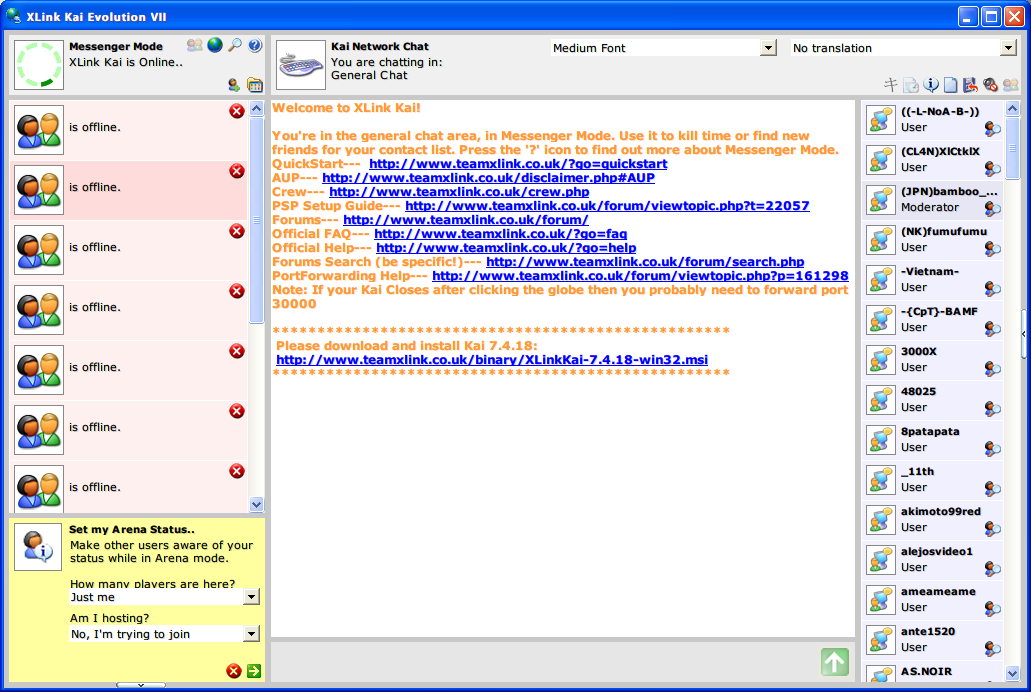Click greyed contacts icon beside Messenger Mode
The width and height of the screenshot is (1031, 692).
click(195, 45)
